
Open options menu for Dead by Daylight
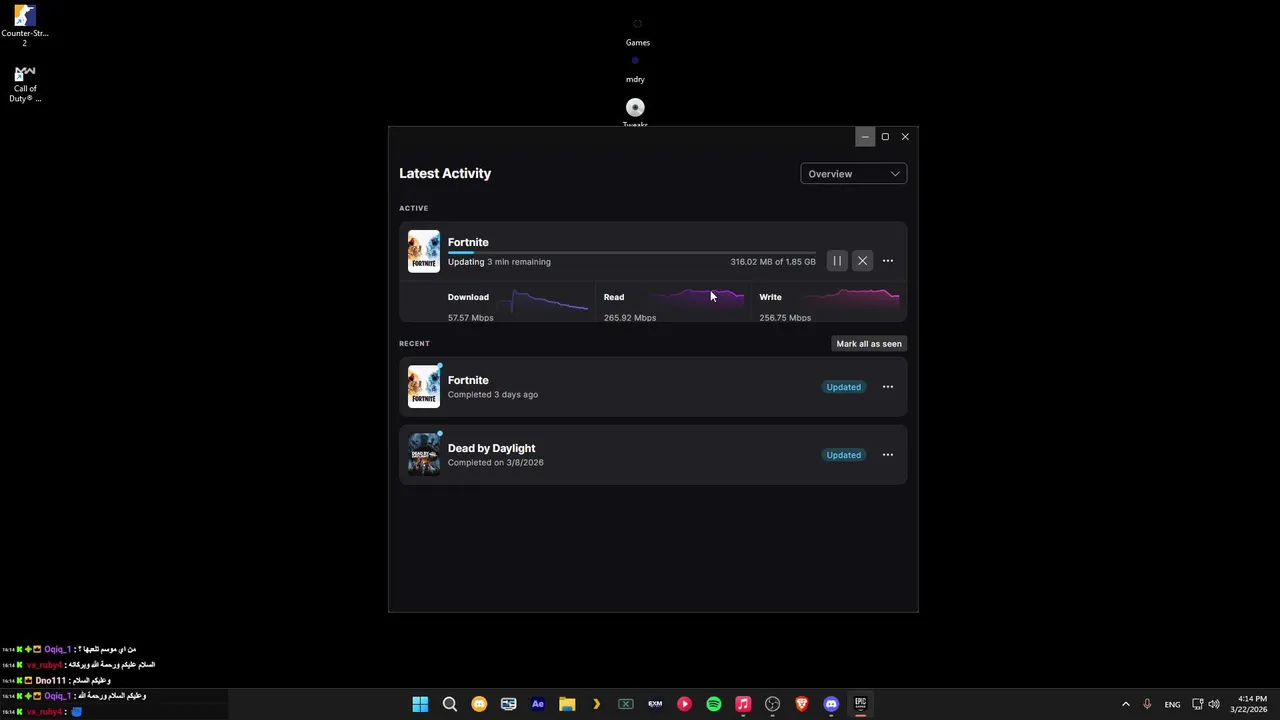(888, 455)
